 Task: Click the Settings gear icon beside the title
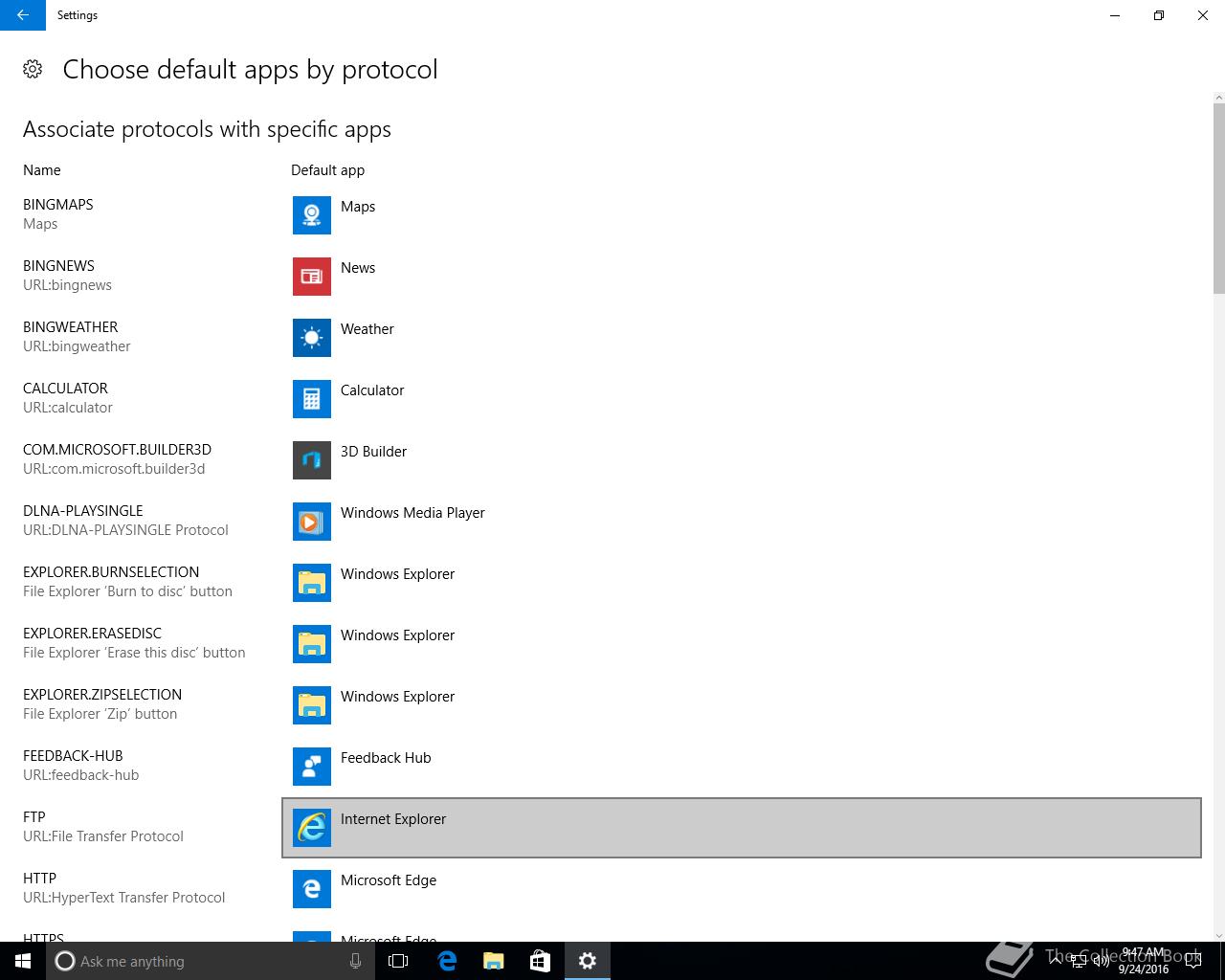33,69
